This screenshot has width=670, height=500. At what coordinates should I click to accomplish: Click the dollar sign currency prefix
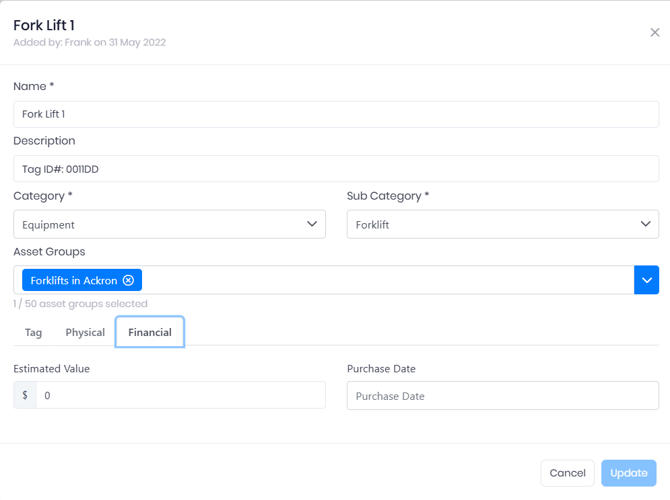click(25, 395)
